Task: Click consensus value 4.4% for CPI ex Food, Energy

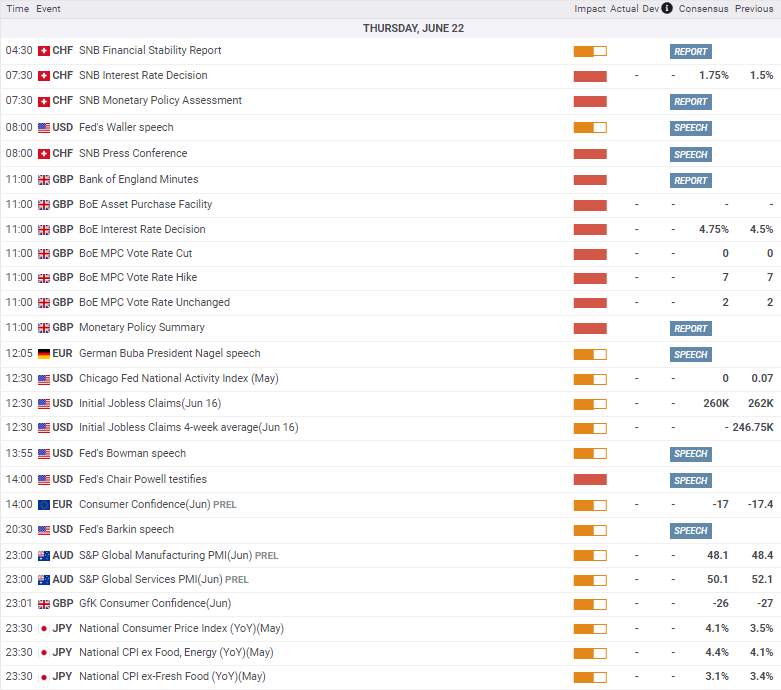Action: (x=717, y=652)
